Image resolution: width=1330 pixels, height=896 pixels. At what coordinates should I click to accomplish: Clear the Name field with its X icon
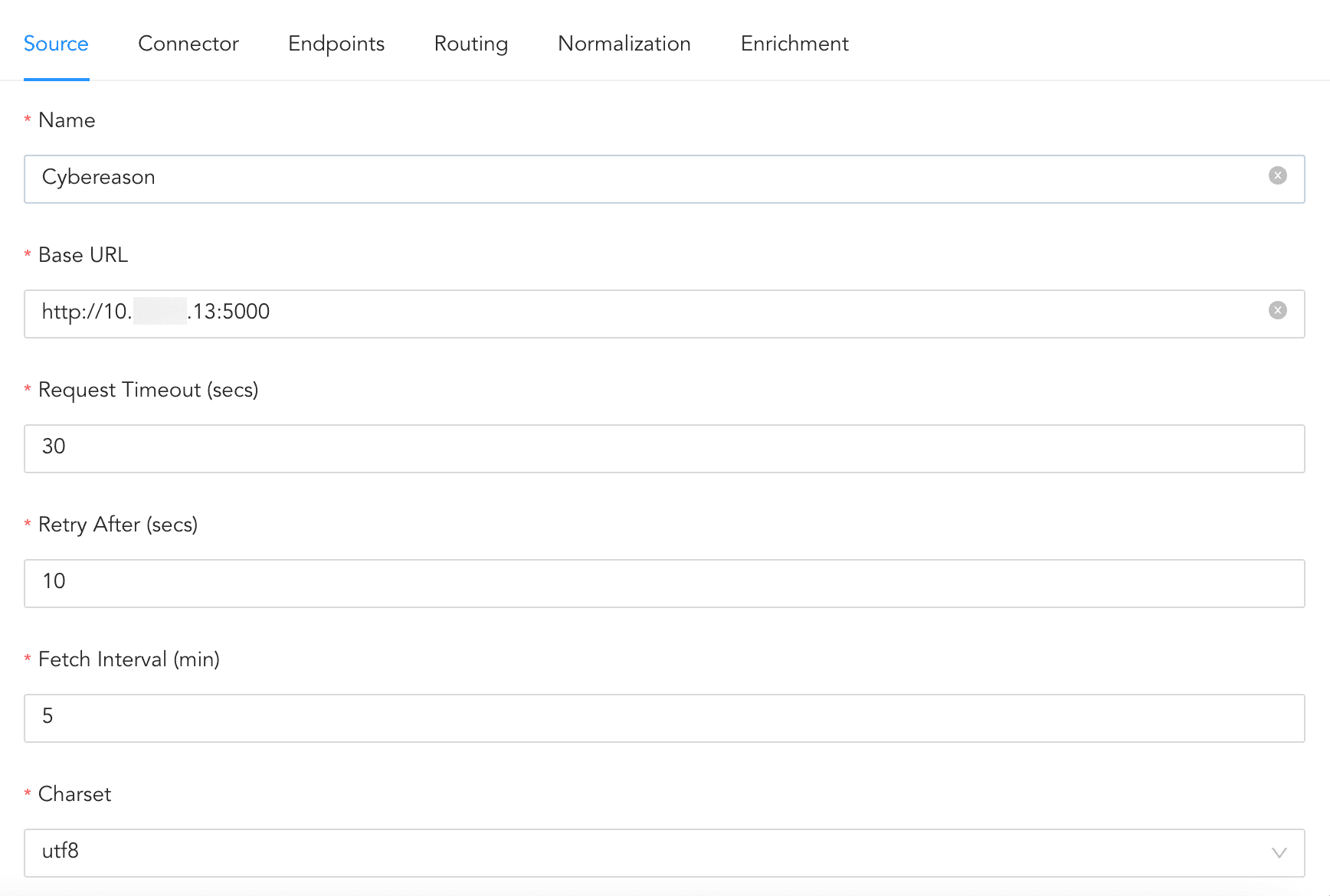coord(1277,176)
